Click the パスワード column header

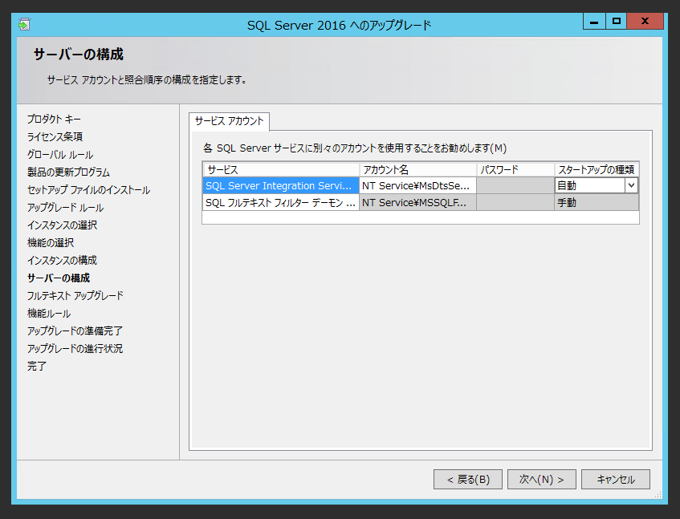(515, 170)
